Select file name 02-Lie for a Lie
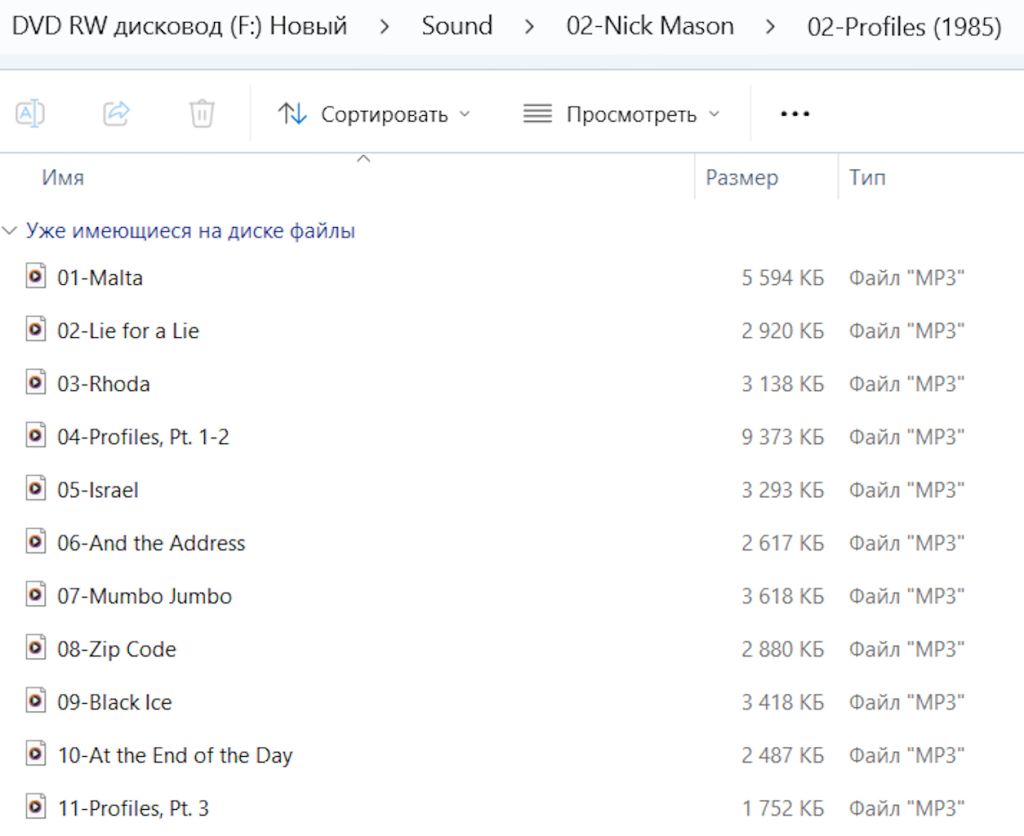1024x836 pixels. click(128, 330)
